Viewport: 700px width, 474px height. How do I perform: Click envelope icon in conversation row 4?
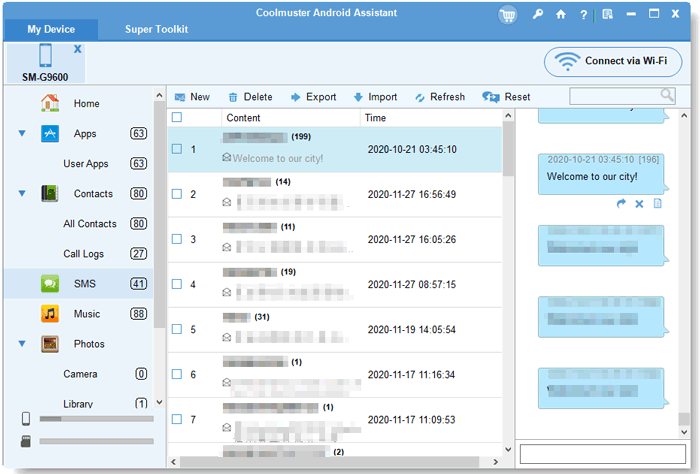227,292
